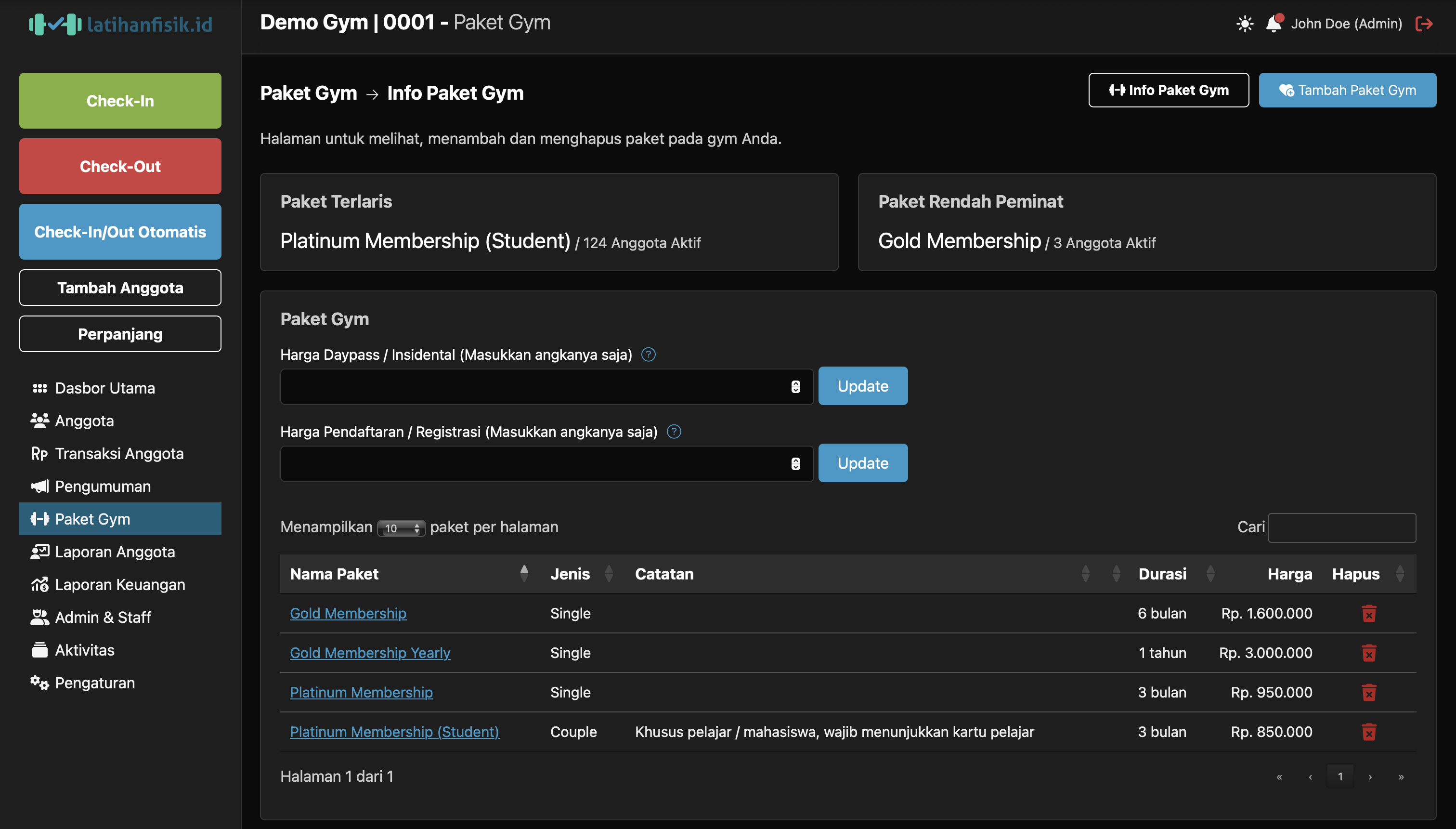Screen dimensions: 1456x829
Task: Open the Platinum Membership (Student) link
Action: 394,732
